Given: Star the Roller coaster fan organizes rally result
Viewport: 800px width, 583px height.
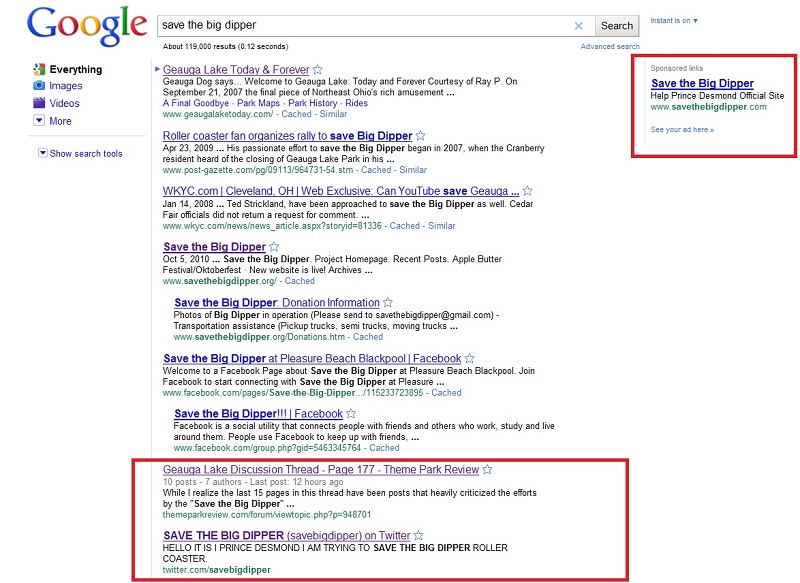Looking at the screenshot, I should 420,136.
